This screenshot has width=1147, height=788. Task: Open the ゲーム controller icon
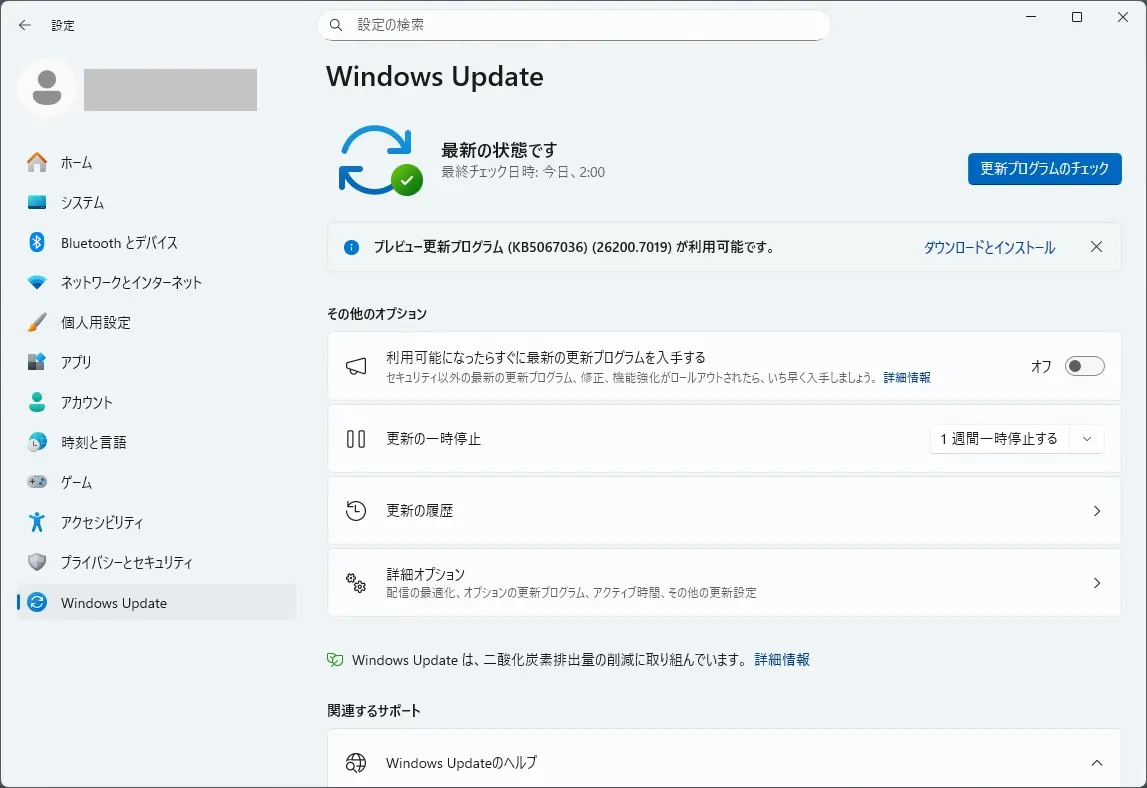(x=37, y=482)
